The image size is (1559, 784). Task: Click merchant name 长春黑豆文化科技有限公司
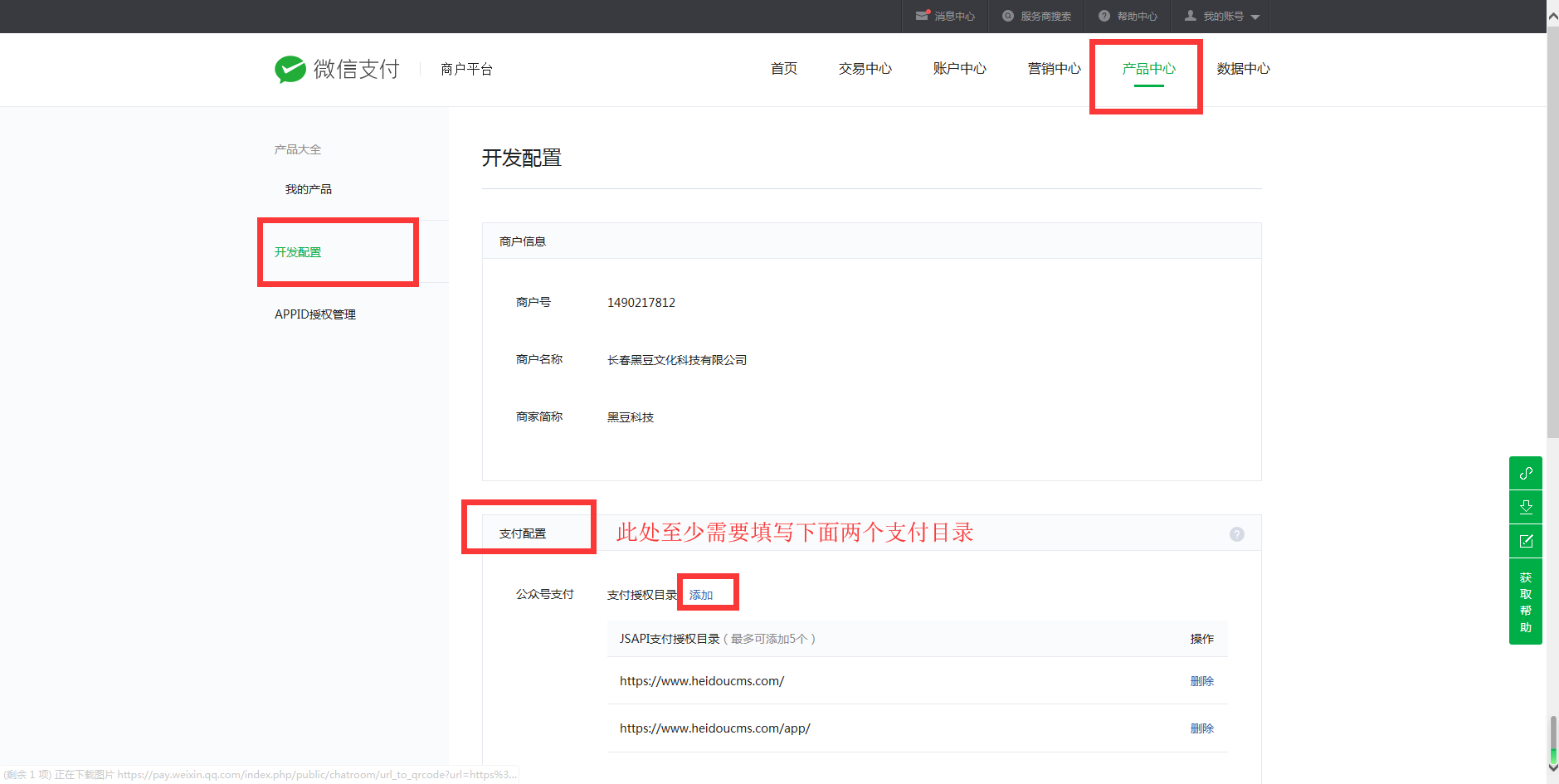[x=677, y=360]
